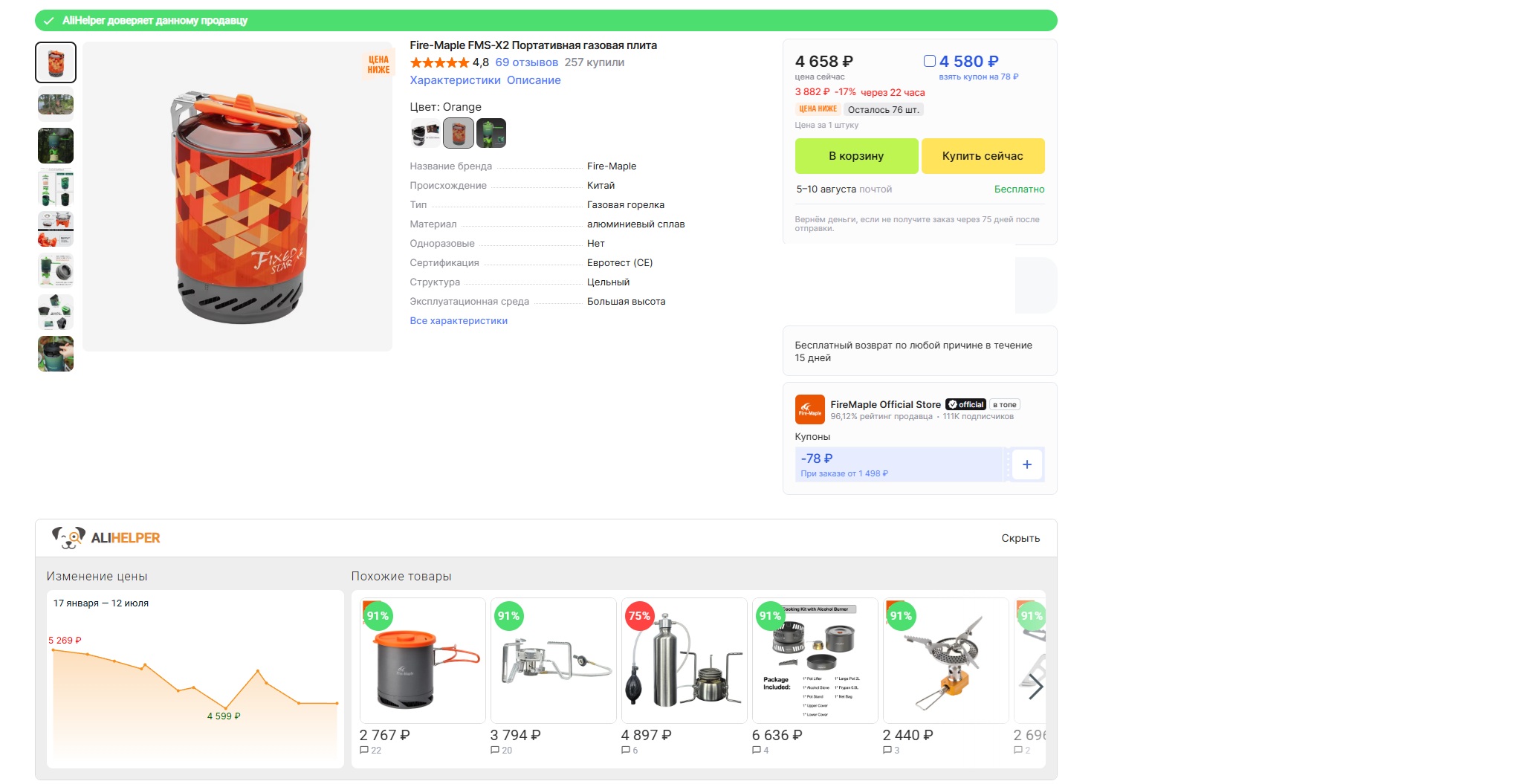The height and width of the screenshot is (784, 1534).
Task: Select the first gallery thumbnail of orange stove
Action: point(56,62)
